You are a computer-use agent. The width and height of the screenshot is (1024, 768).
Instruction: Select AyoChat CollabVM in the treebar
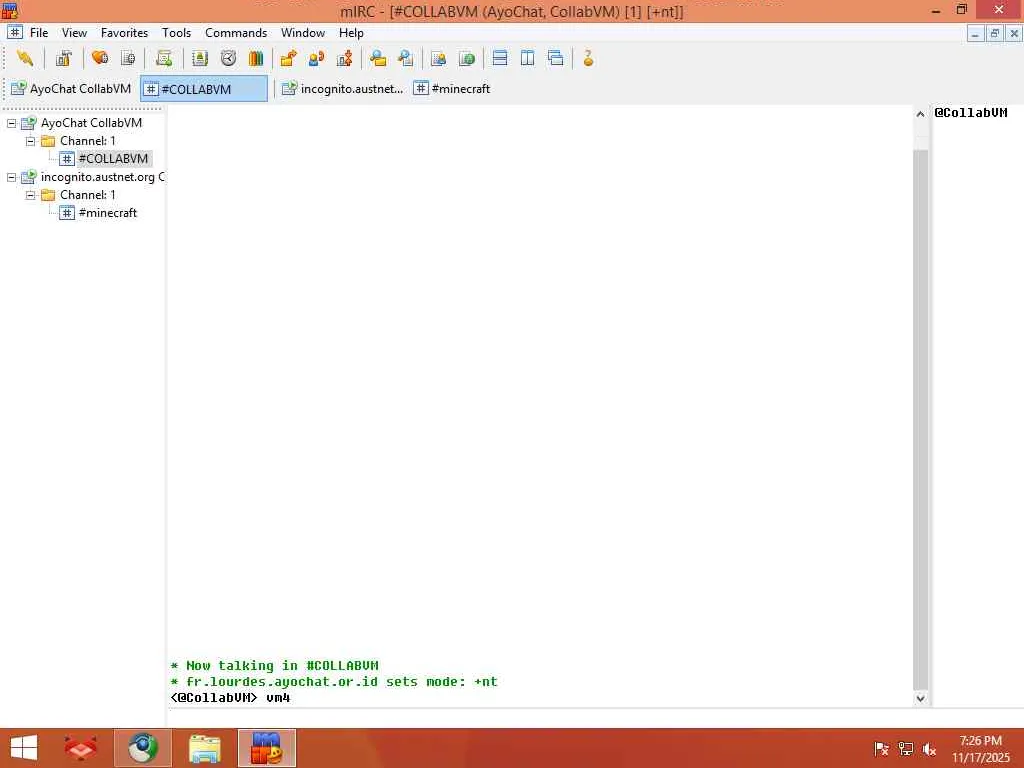pyautogui.click(x=91, y=123)
